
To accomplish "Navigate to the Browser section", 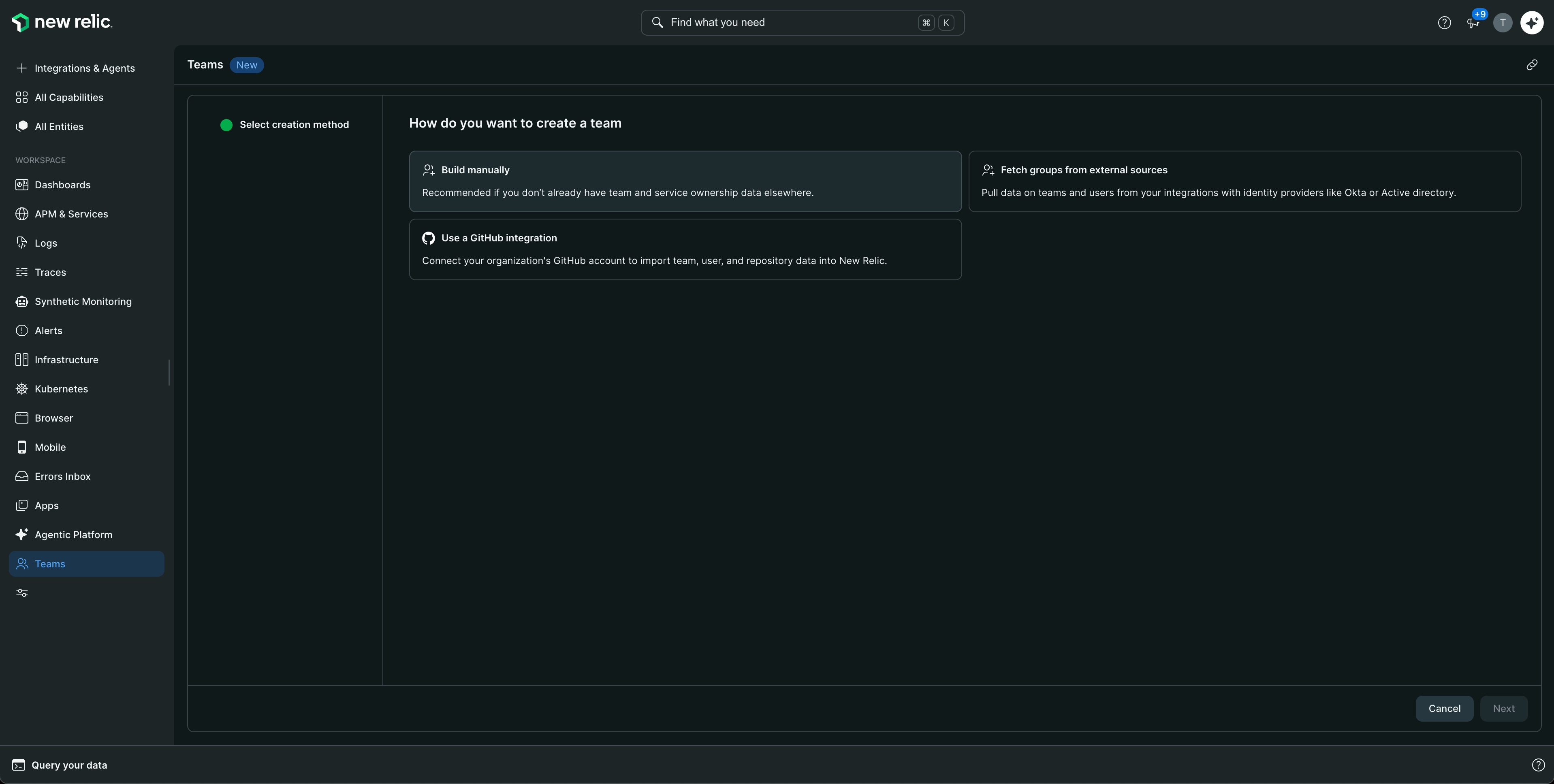I will [86, 418].
